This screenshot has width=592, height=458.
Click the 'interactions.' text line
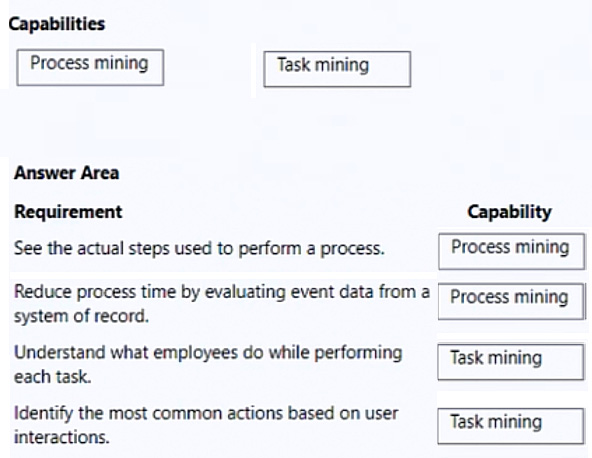point(62,437)
